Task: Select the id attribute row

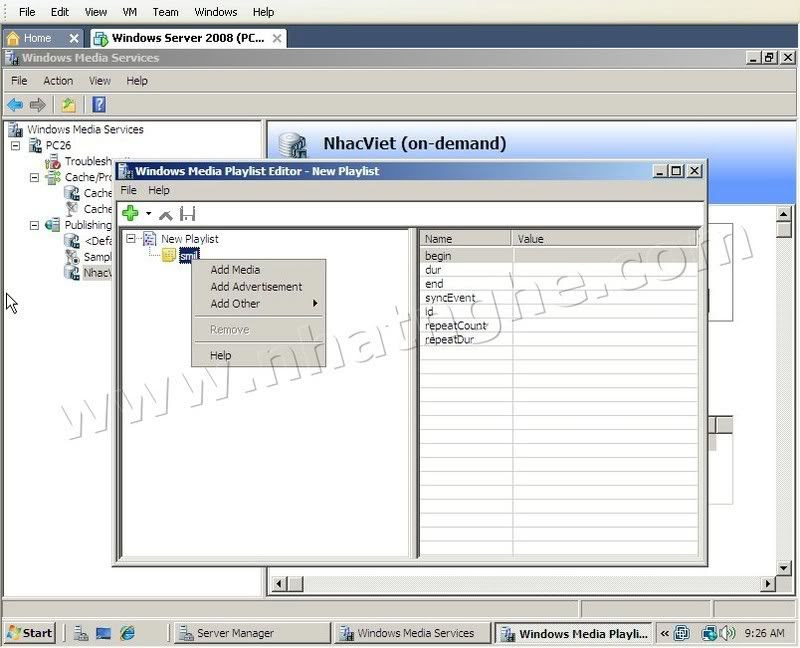Action: (x=559, y=311)
